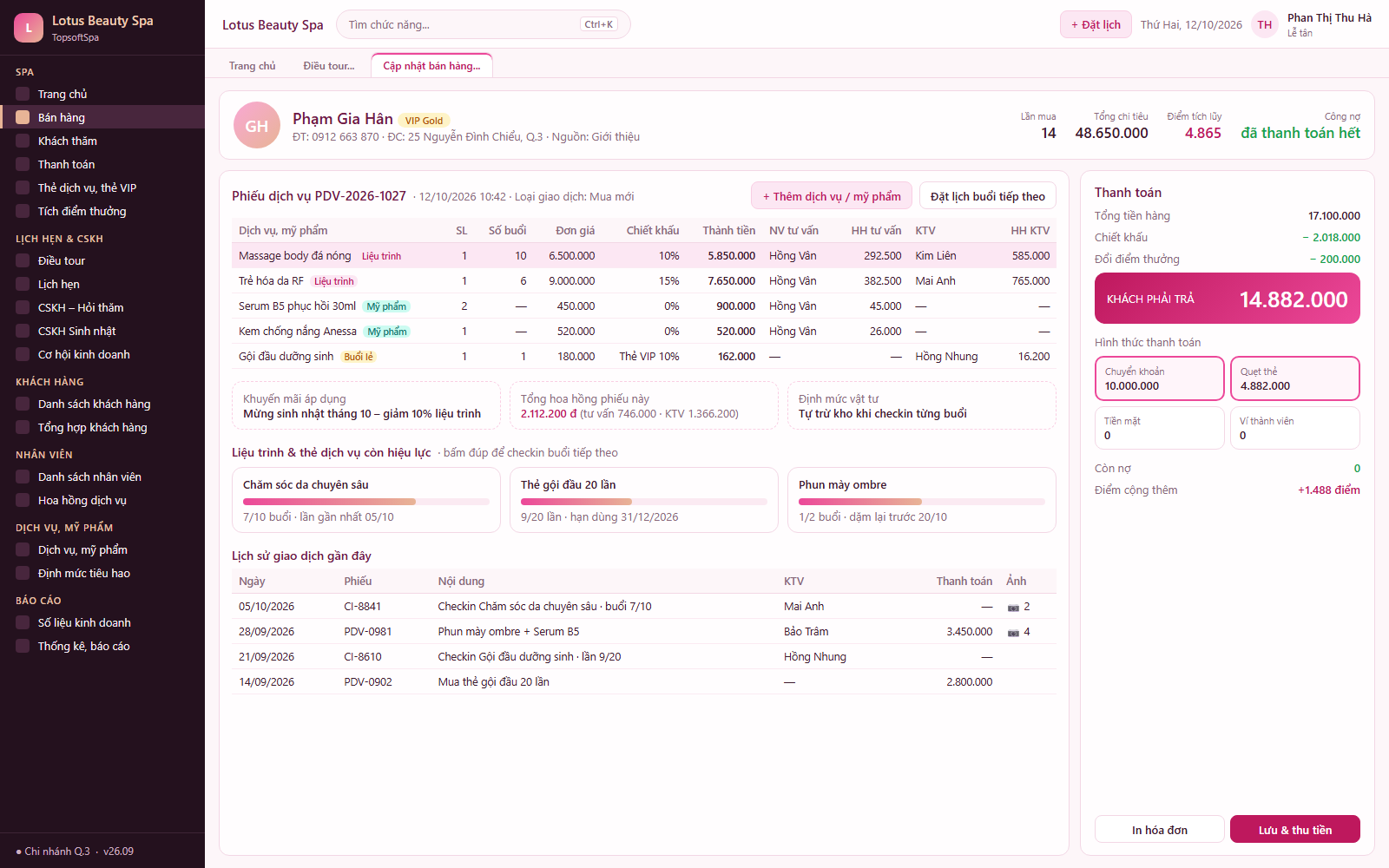
Task: Click the Số liệu kinh doanh icon
Action: click(23, 622)
